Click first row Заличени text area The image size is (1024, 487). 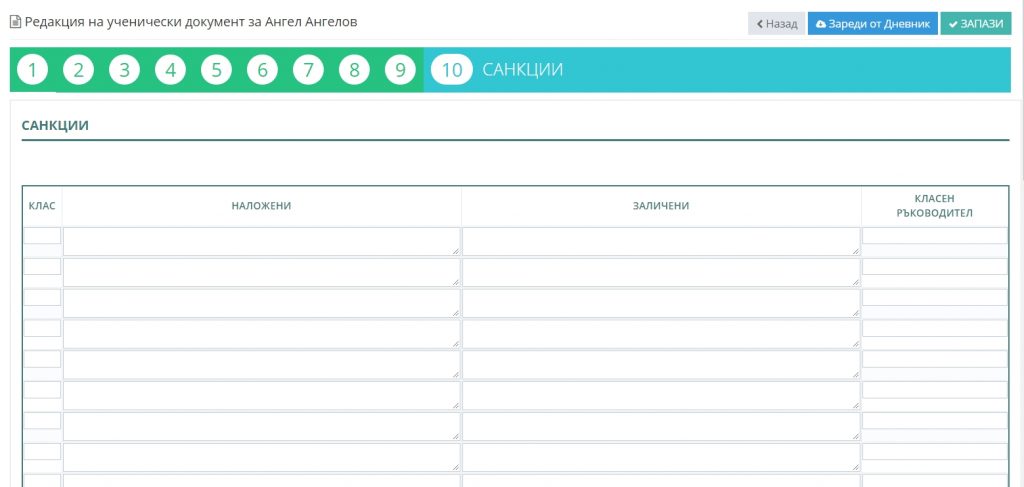(660, 241)
